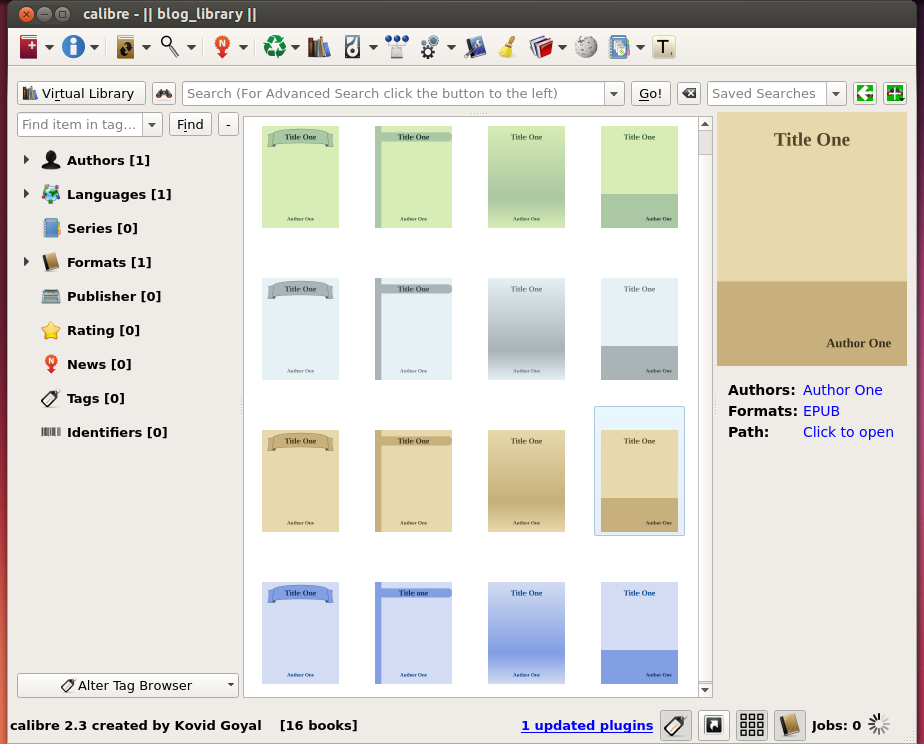Click the Wikipedia globe plugin icon
Screen dimensions: 924x744
click(x=586, y=47)
